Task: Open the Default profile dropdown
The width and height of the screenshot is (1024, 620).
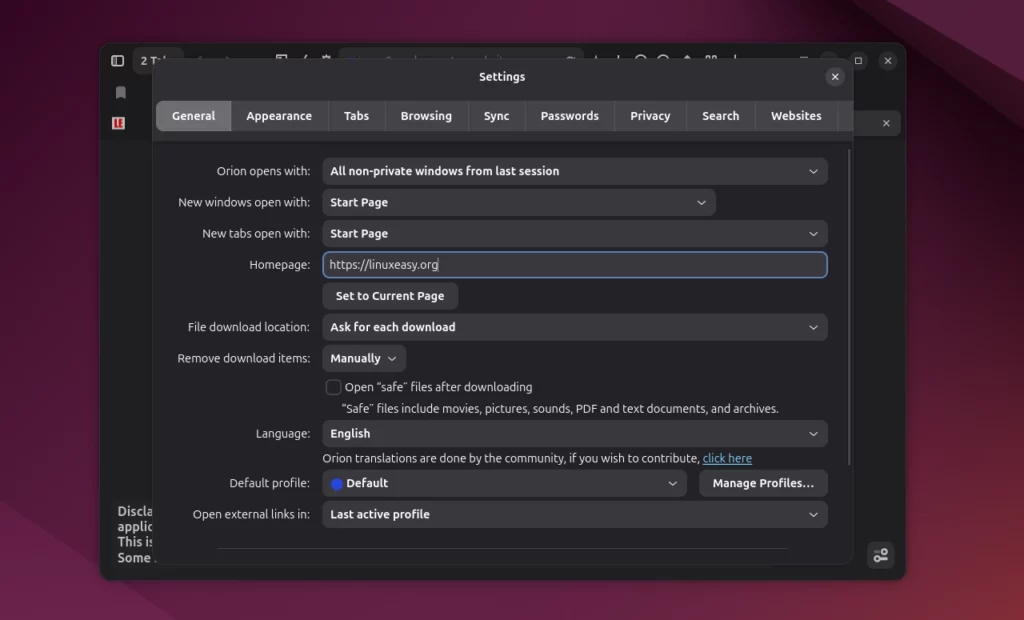Action: click(x=504, y=483)
